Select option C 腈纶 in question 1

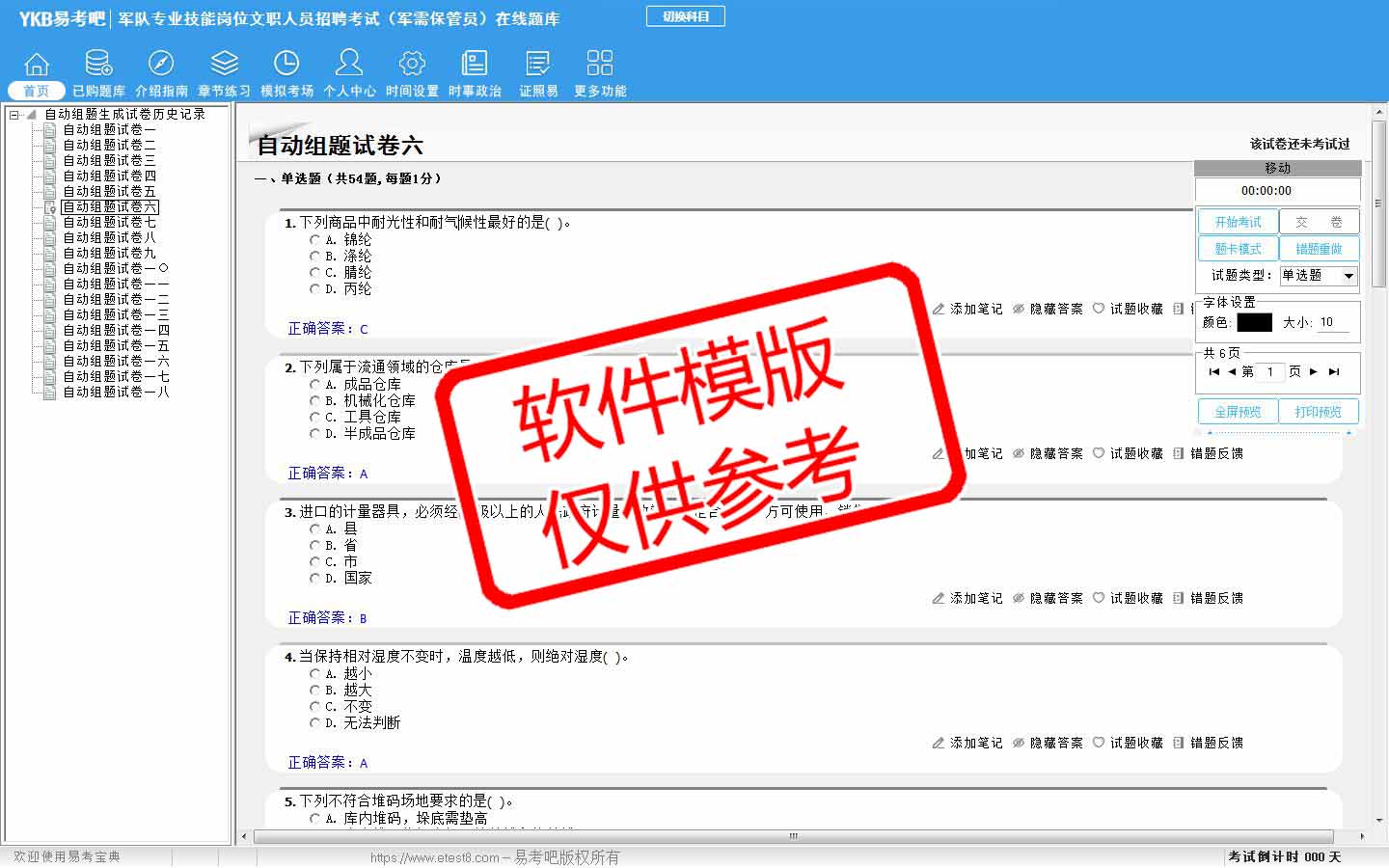pyautogui.click(x=314, y=272)
